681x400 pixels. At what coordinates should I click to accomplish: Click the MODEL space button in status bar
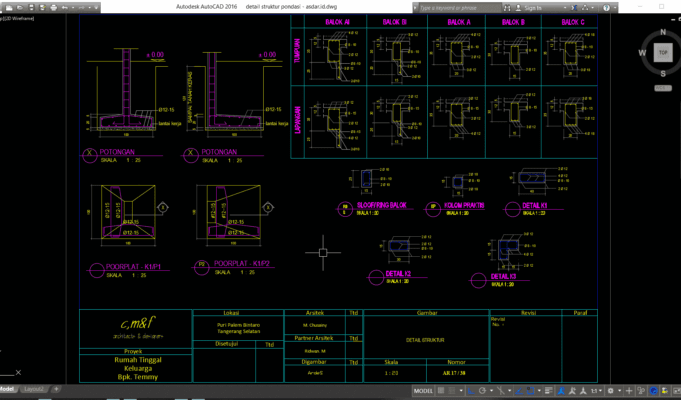click(424, 391)
